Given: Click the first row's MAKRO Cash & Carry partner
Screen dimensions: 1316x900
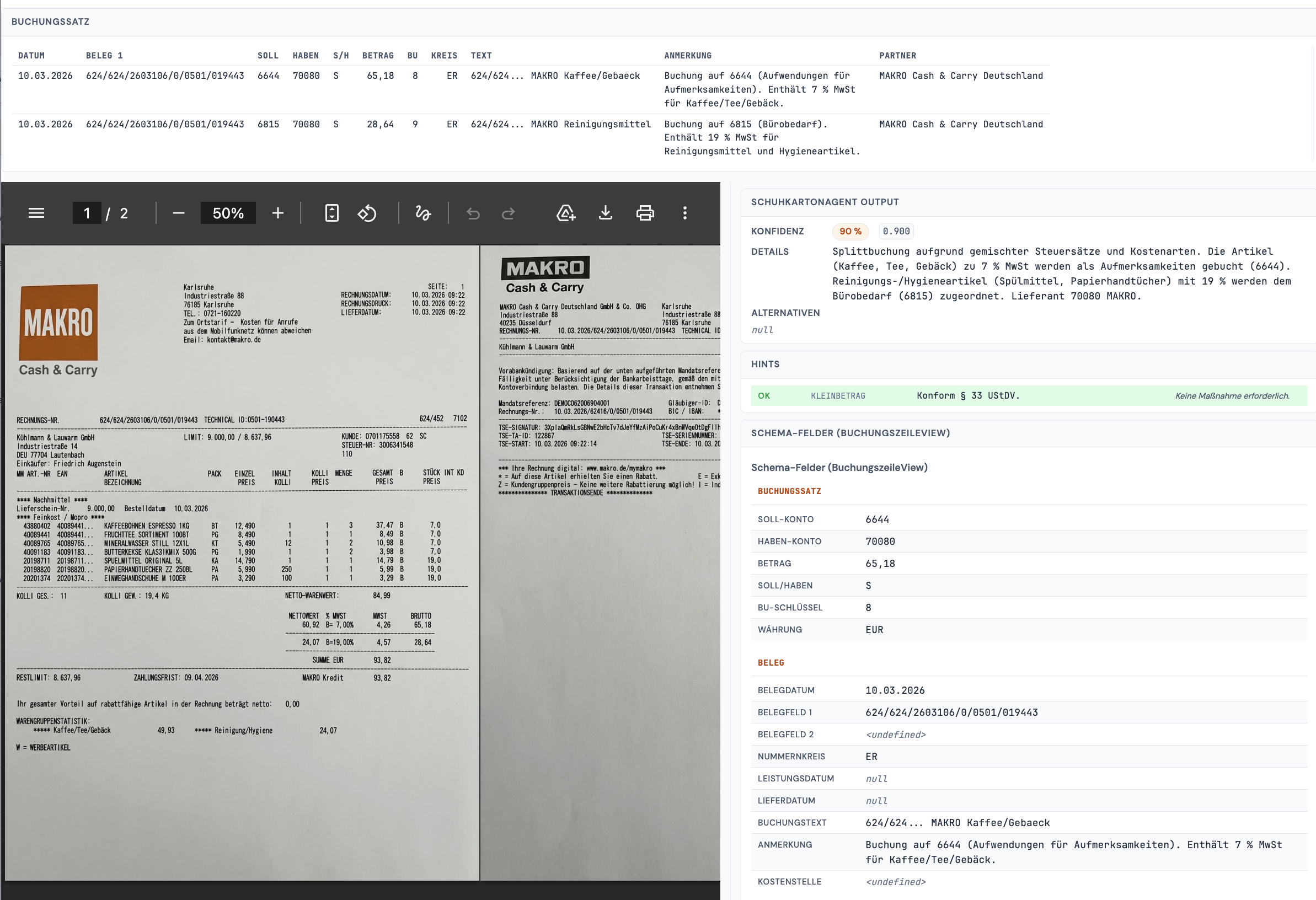Looking at the screenshot, I should coord(961,76).
